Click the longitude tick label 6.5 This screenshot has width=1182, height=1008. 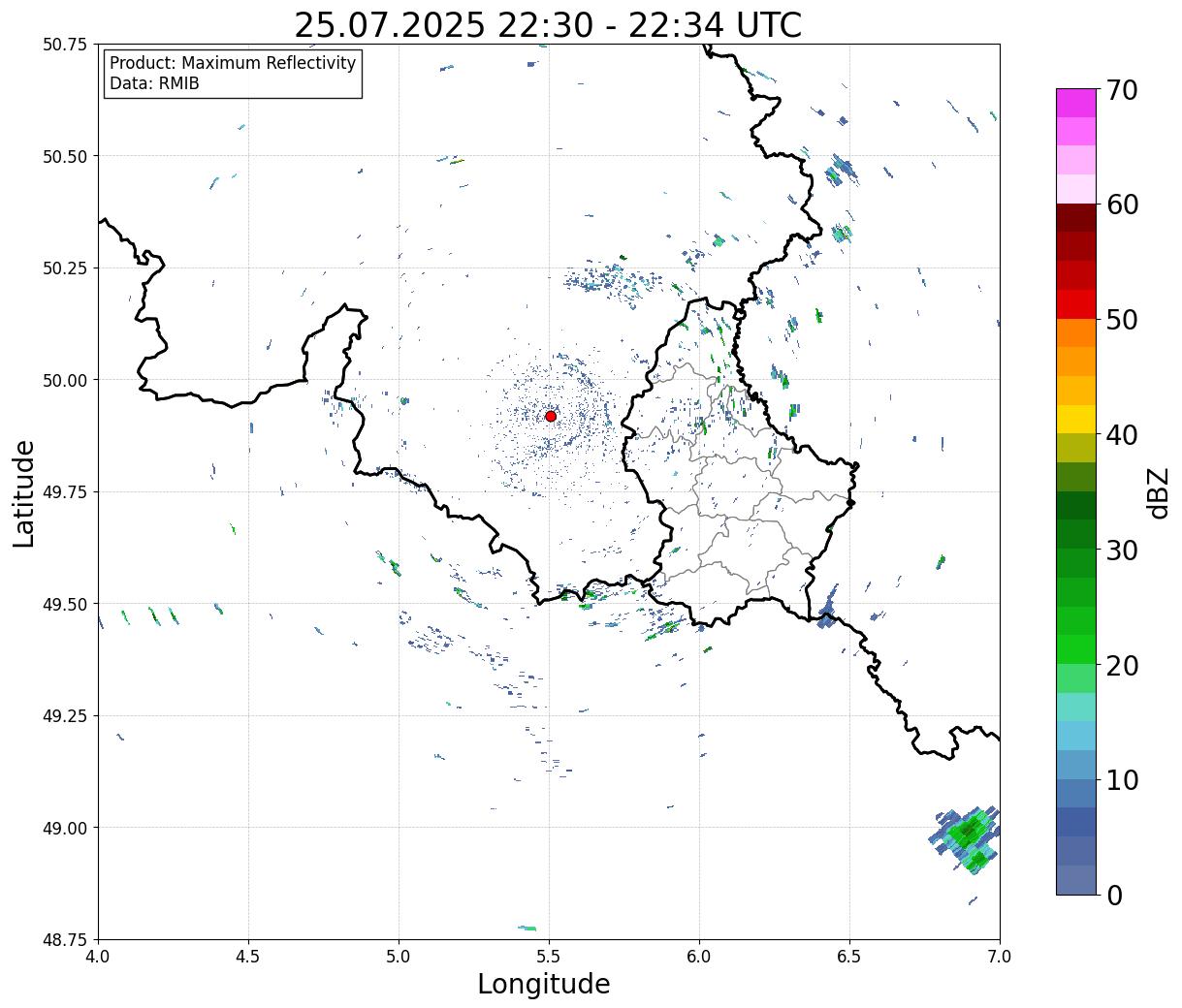[849, 957]
